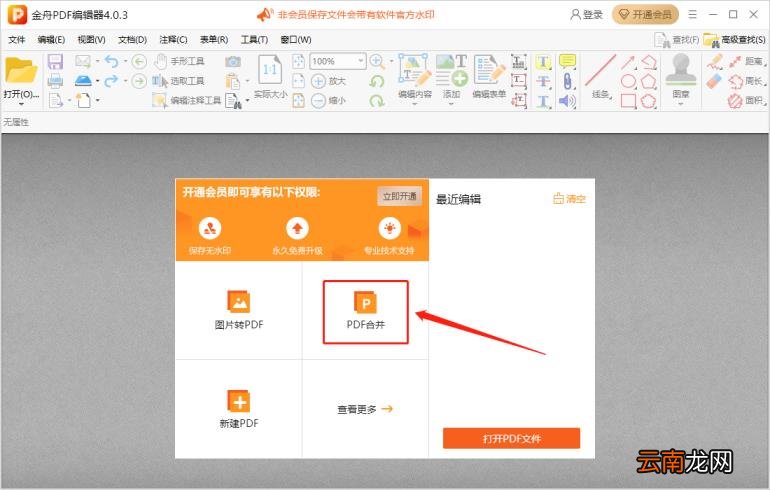Open the 文件 menu

point(16,40)
